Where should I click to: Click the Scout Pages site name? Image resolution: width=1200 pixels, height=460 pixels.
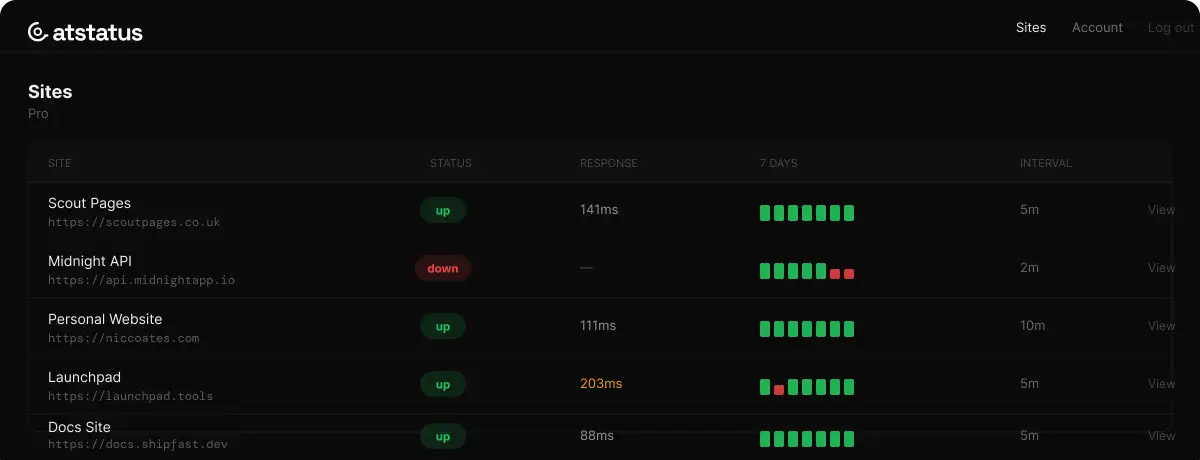pos(89,203)
